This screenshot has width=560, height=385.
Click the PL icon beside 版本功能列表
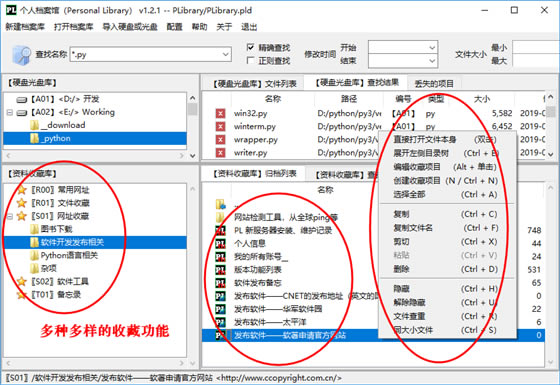tap(220, 270)
